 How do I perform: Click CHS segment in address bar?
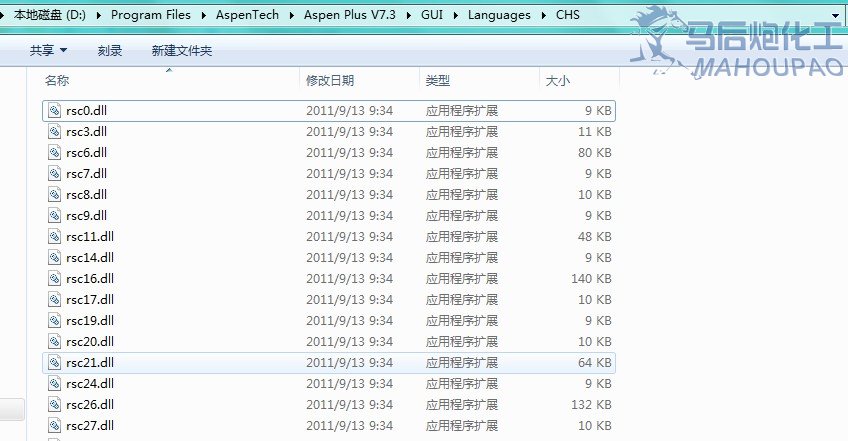click(x=568, y=15)
